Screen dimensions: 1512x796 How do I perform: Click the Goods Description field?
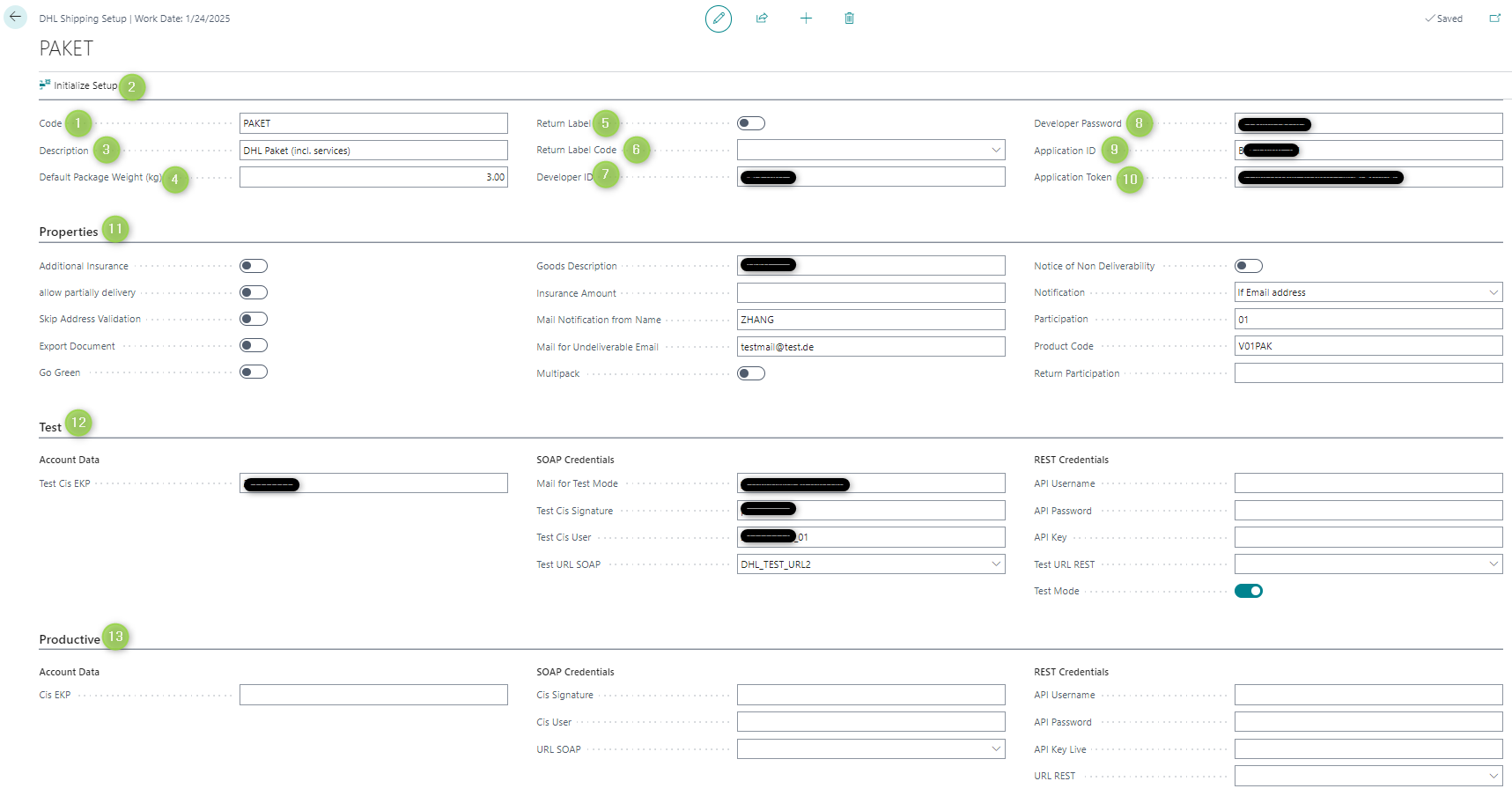coord(871,266)
